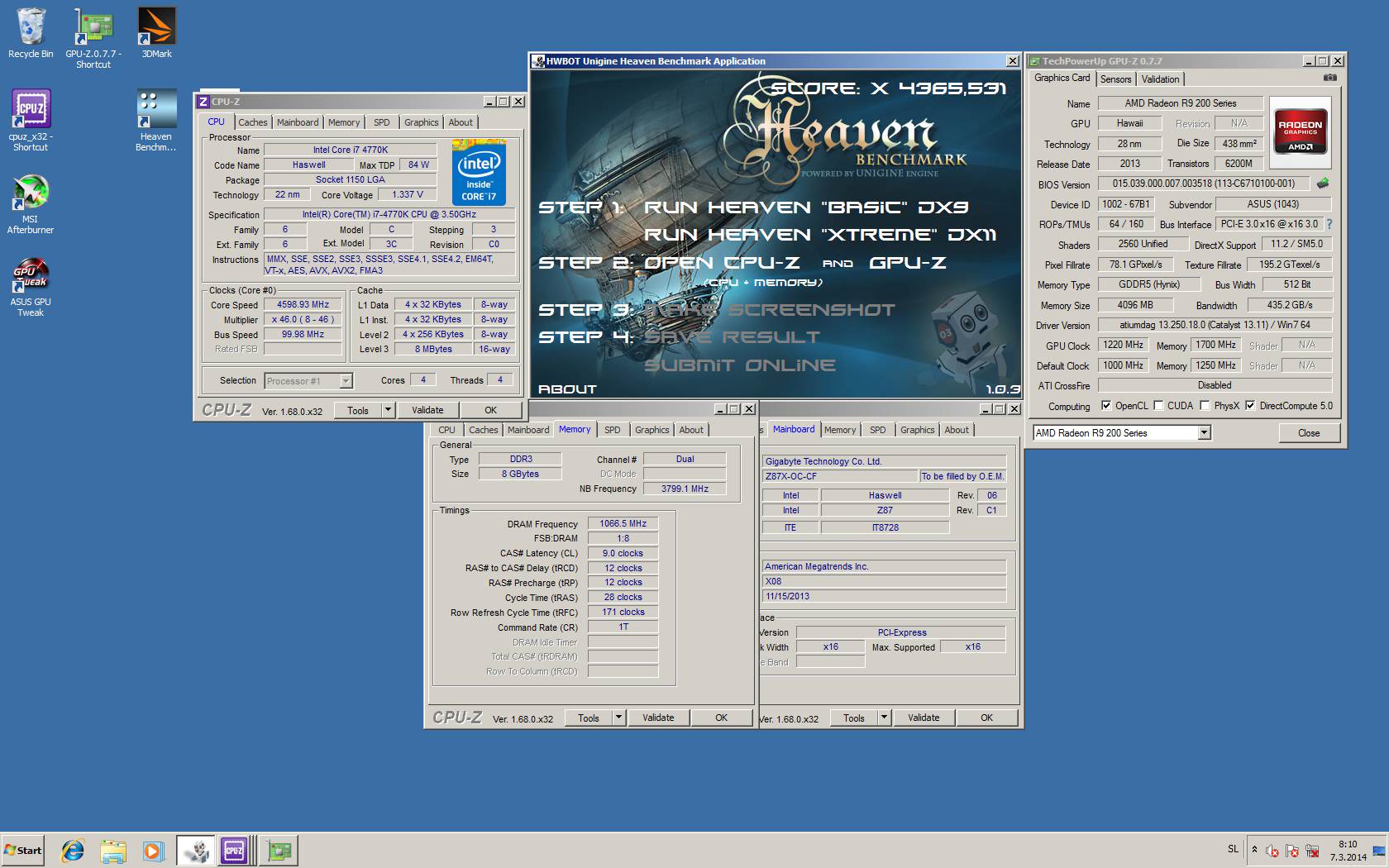Click the Intel Core i7 logo in CPU-Z

479,173
